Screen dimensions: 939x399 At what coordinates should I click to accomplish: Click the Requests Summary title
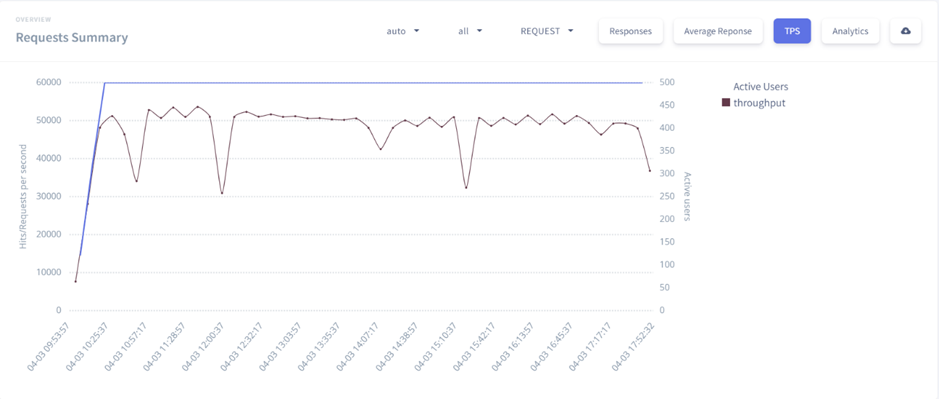[72, 38]
